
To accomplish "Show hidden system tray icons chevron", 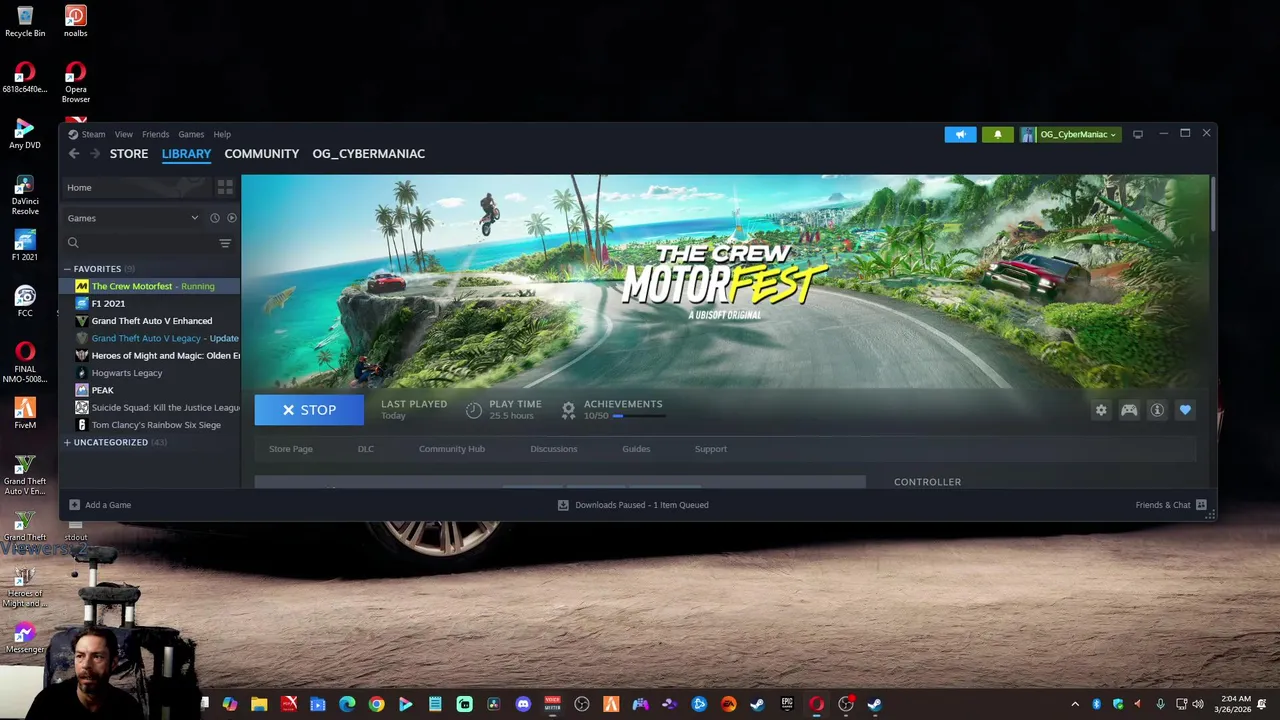I will 1075,704.
